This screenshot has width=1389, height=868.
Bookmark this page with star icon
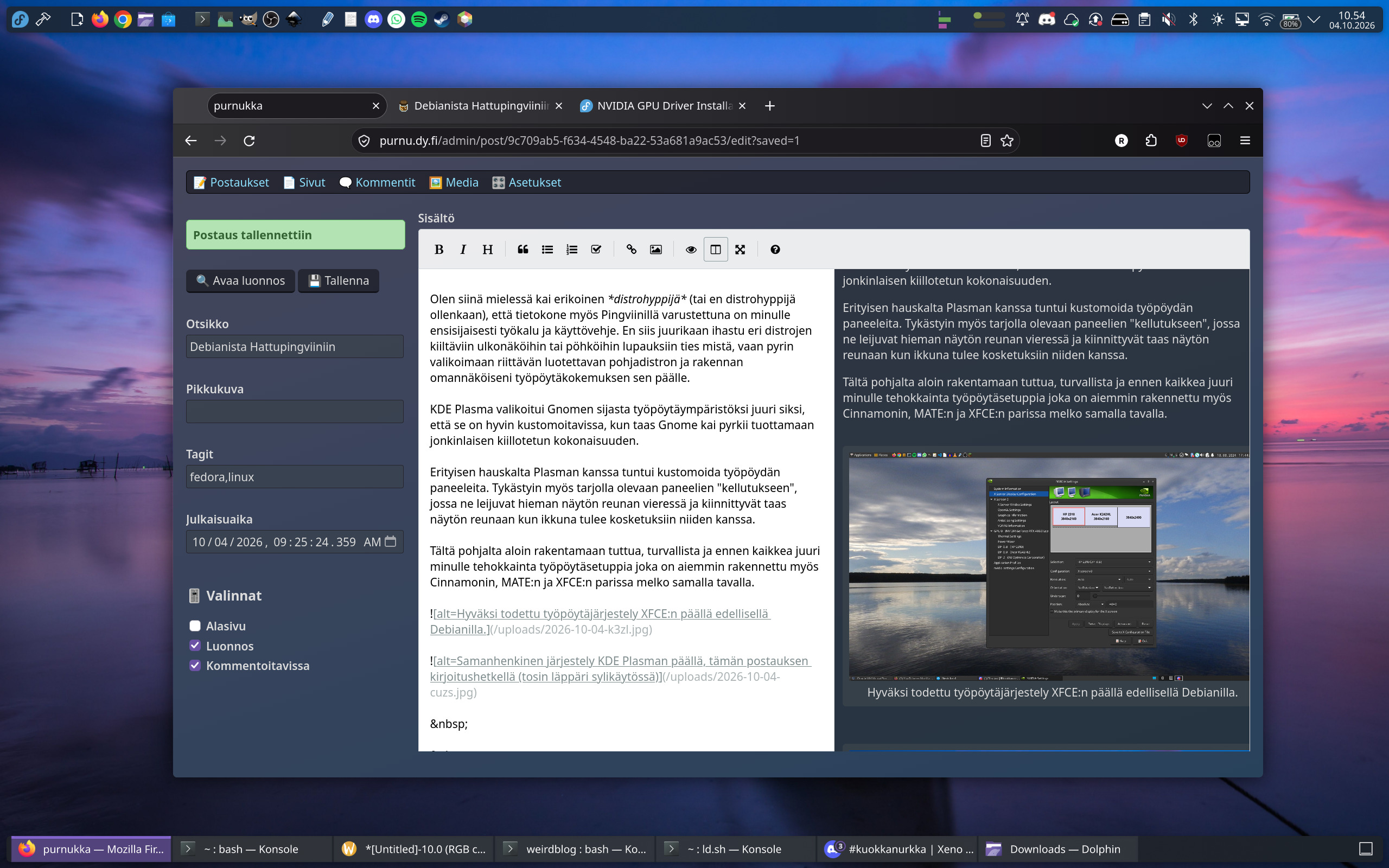pyautogui.click(x=1006, y=141)
